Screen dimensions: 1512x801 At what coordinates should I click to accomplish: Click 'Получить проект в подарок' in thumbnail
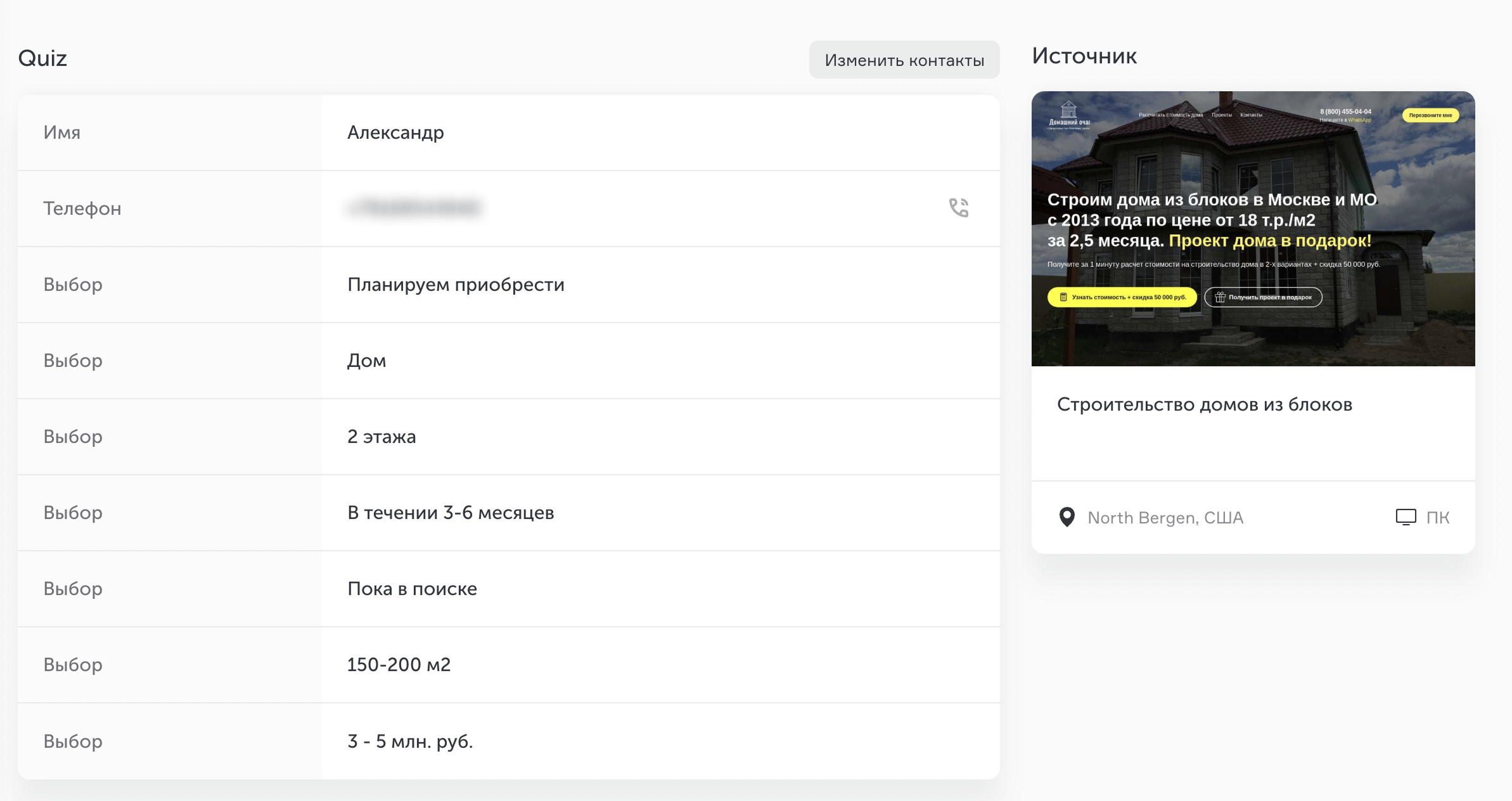pos(1263,297)
